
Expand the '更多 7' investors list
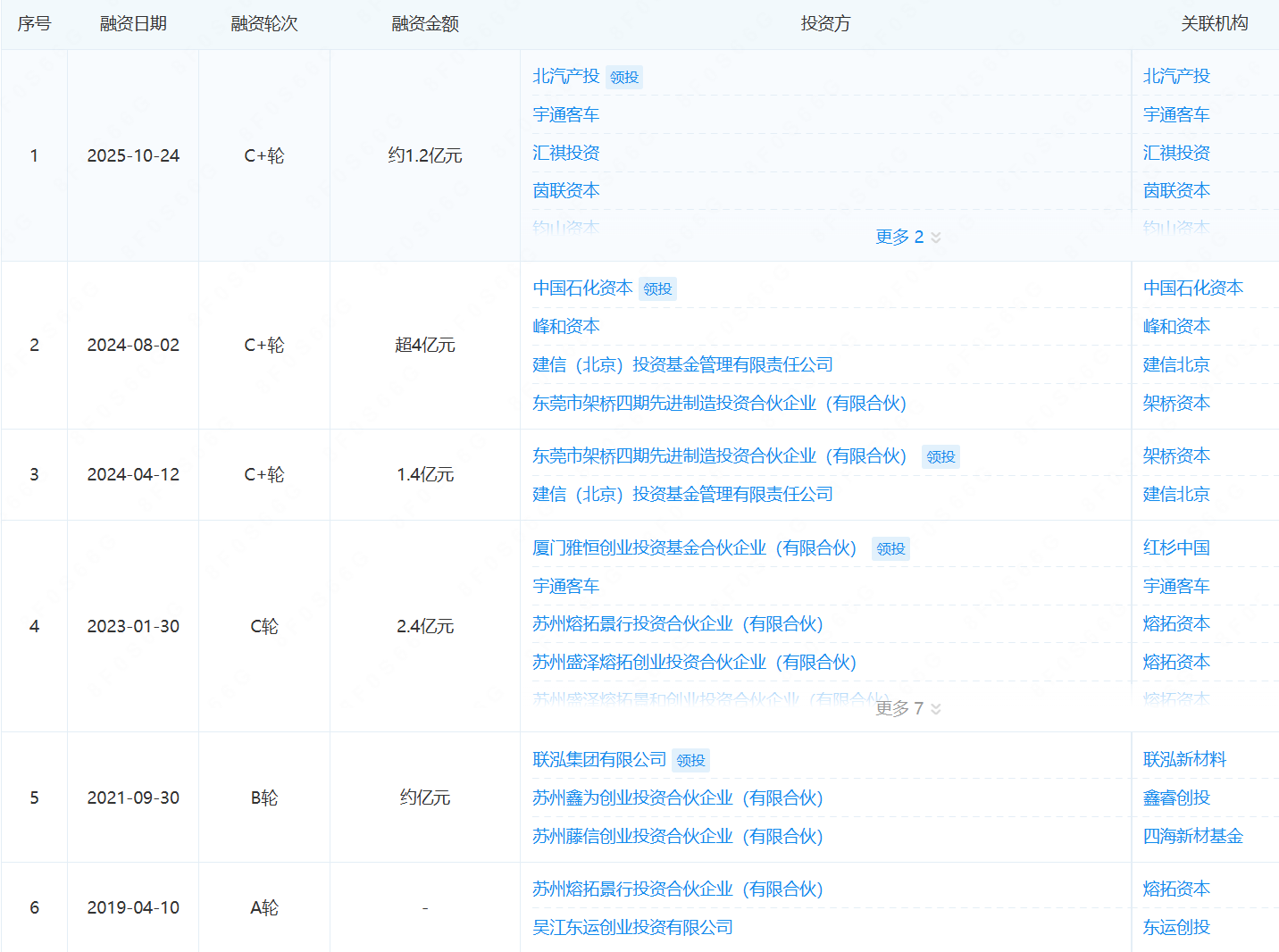[x=907, y=708]
